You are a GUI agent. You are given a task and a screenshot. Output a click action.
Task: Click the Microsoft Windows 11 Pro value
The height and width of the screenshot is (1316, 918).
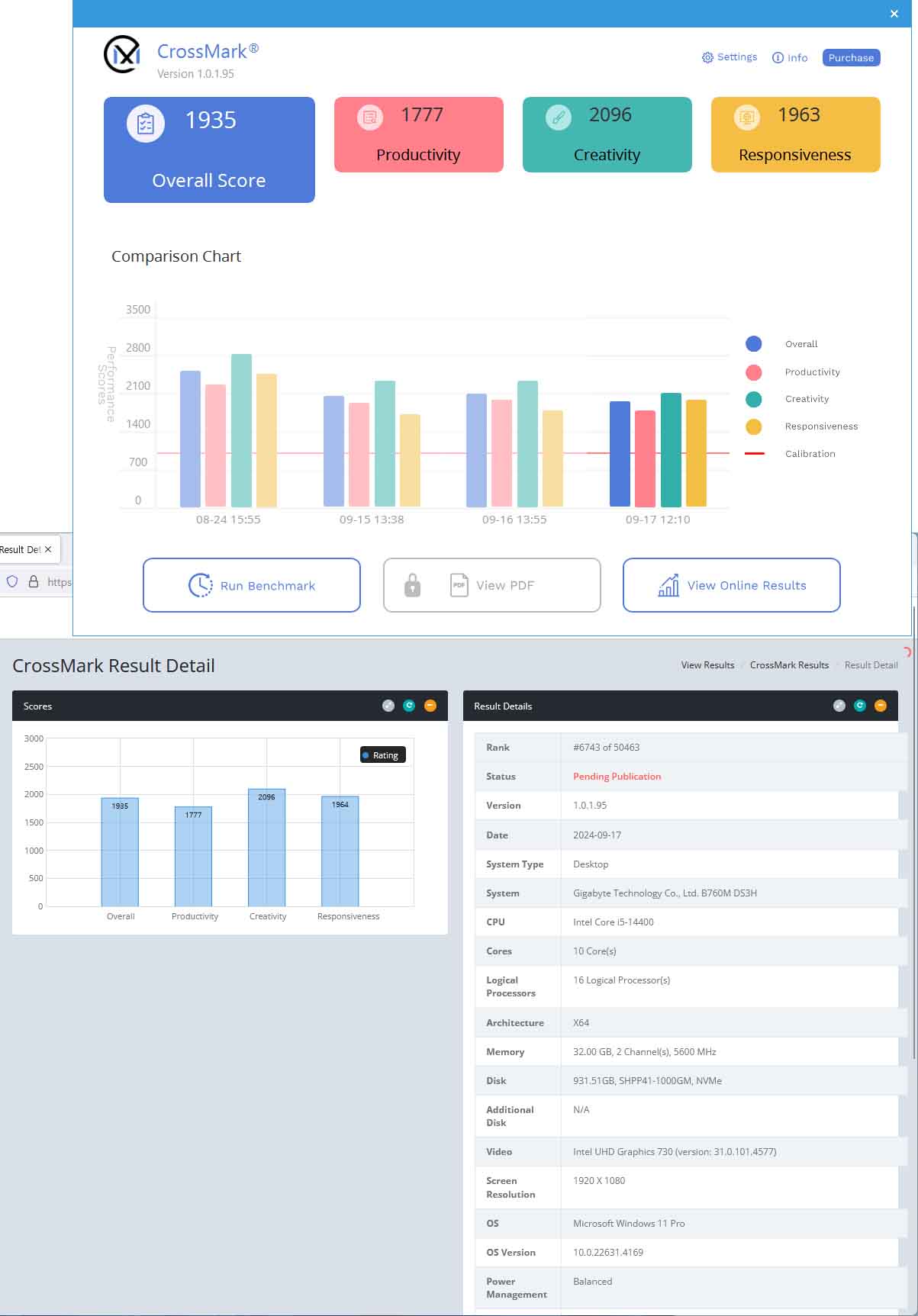[x=629, y=1224]
